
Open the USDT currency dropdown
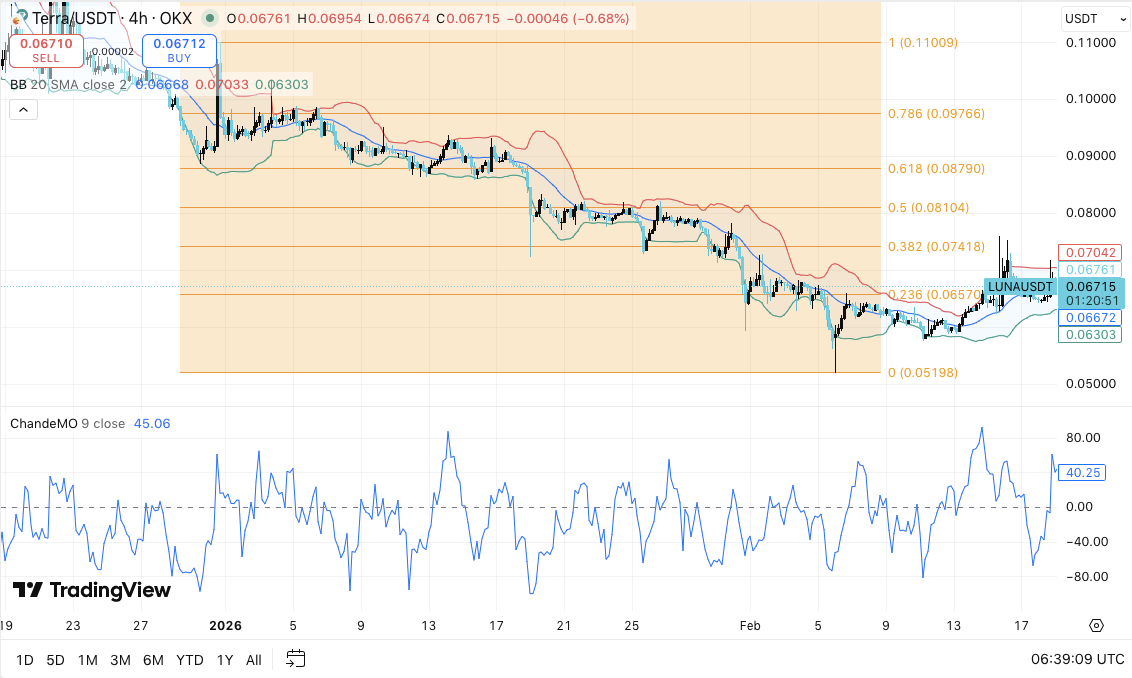(1088, 19)
